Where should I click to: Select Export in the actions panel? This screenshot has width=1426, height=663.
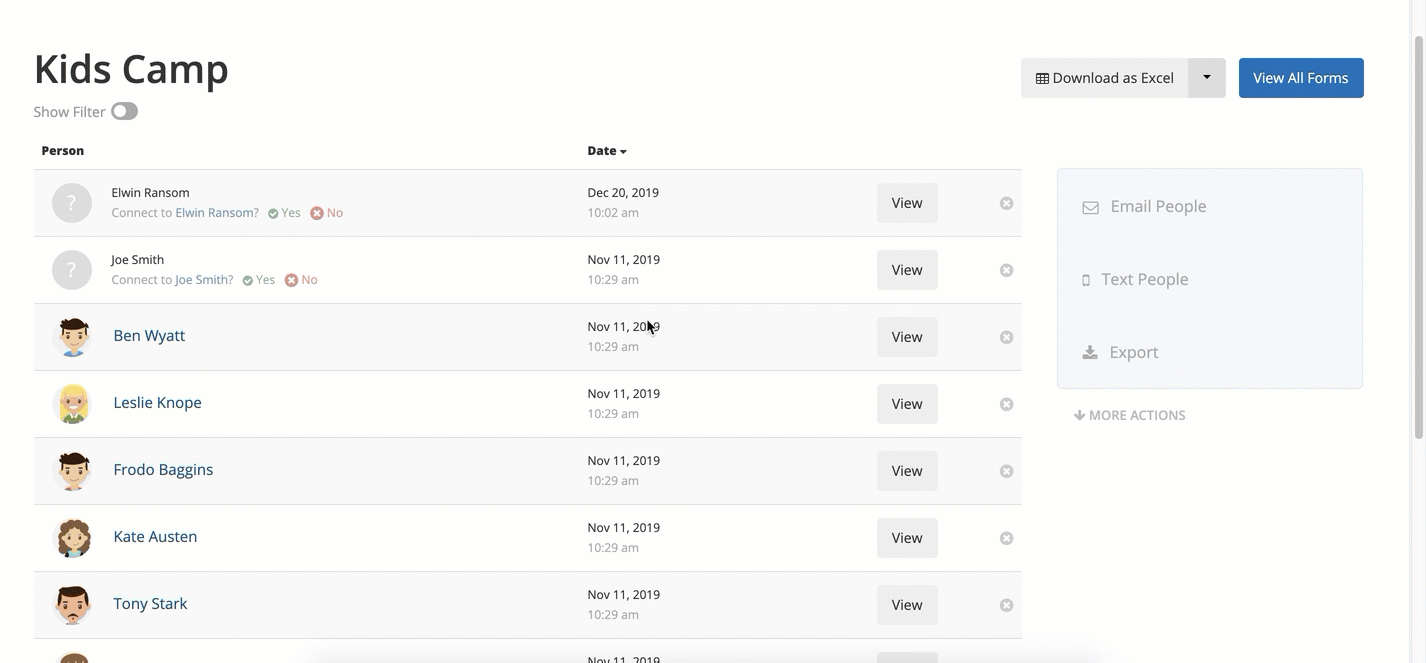1133,352
